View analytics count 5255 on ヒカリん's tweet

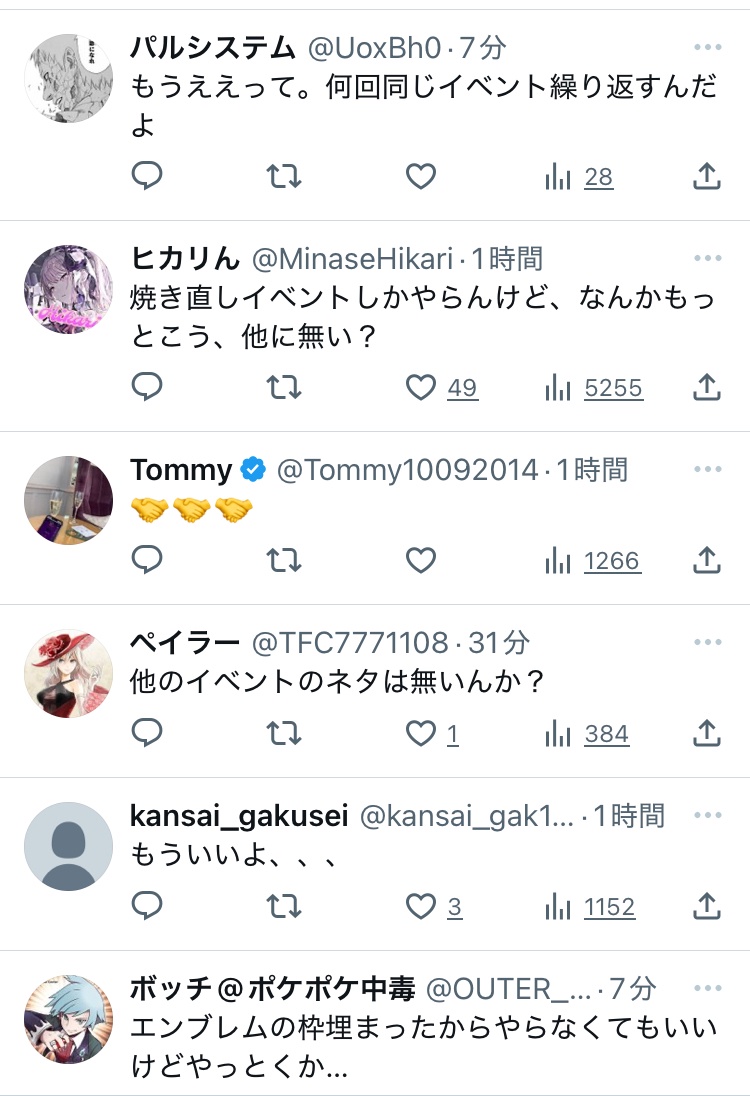click(x=594, y=387)
